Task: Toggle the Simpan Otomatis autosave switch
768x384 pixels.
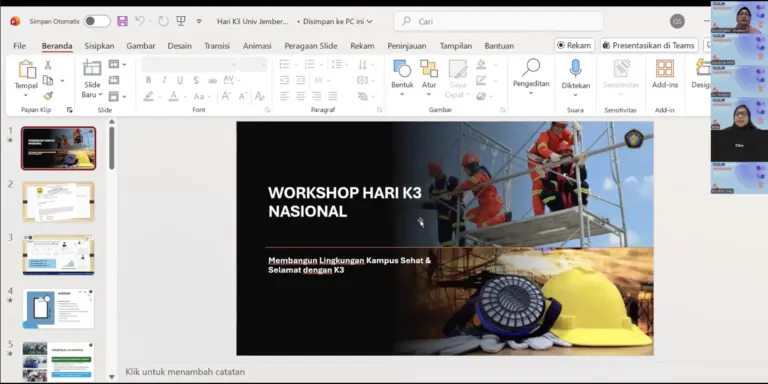Action: [x=97, y=21]
